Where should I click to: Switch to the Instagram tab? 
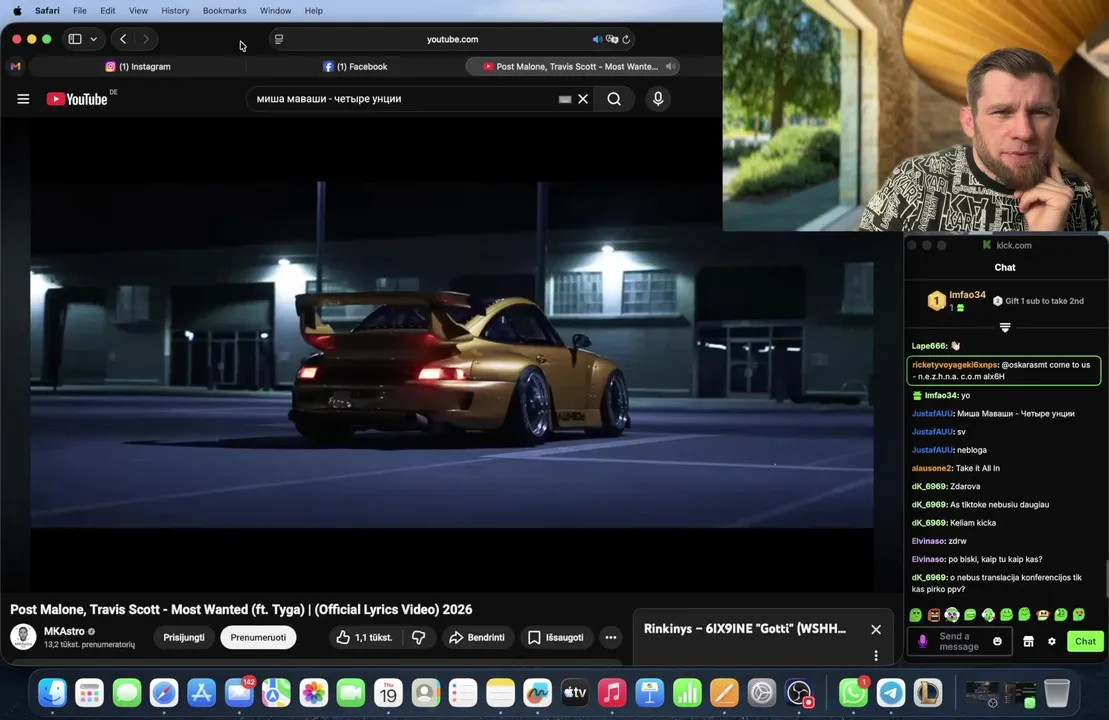[x=138, y=66]
